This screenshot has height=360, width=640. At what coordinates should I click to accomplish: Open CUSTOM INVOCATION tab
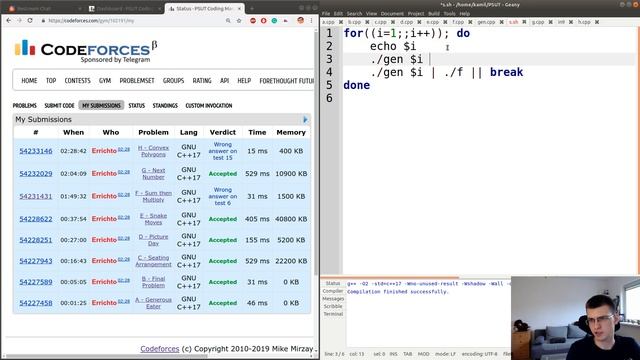tap(209, 105)
